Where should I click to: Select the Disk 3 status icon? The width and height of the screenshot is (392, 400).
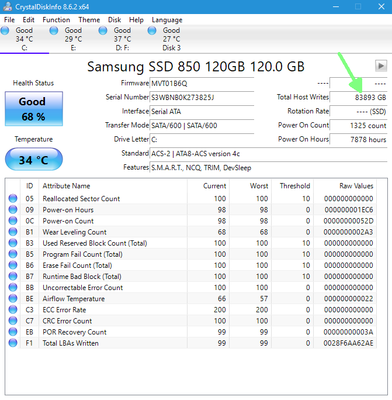[x=152, y=31]
